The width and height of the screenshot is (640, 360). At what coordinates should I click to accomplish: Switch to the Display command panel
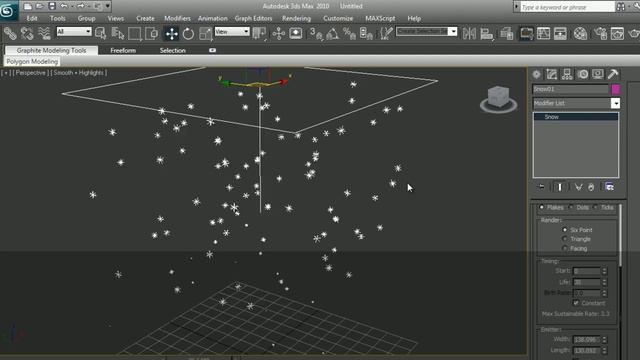coord(598,74)
